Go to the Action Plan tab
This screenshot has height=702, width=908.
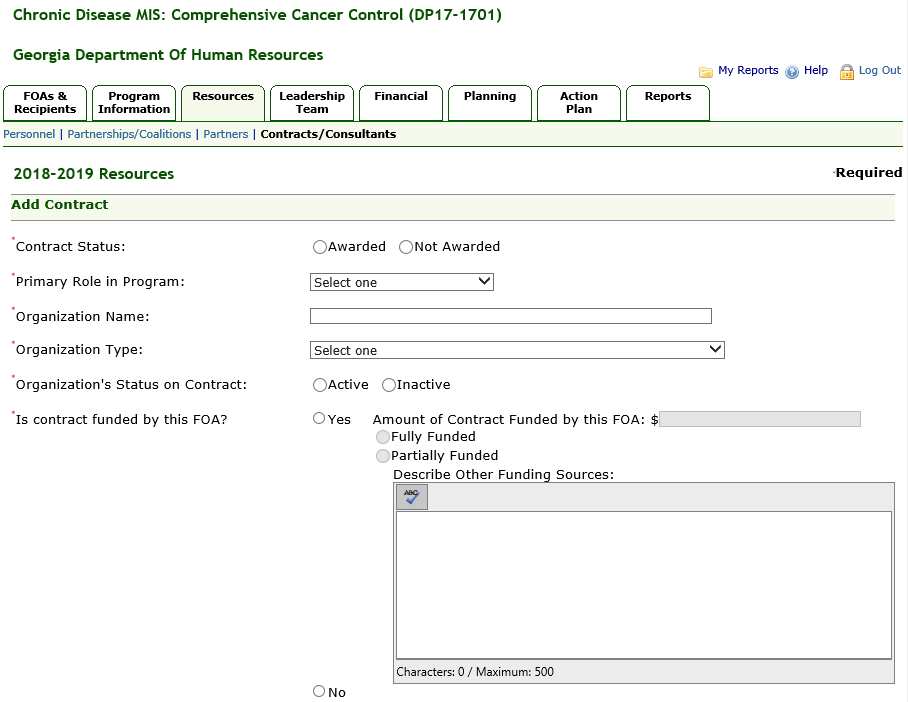(x=579, y=102)
